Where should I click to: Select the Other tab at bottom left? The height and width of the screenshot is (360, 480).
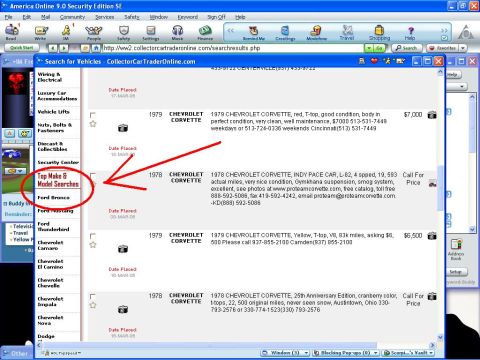coord(16,353)
